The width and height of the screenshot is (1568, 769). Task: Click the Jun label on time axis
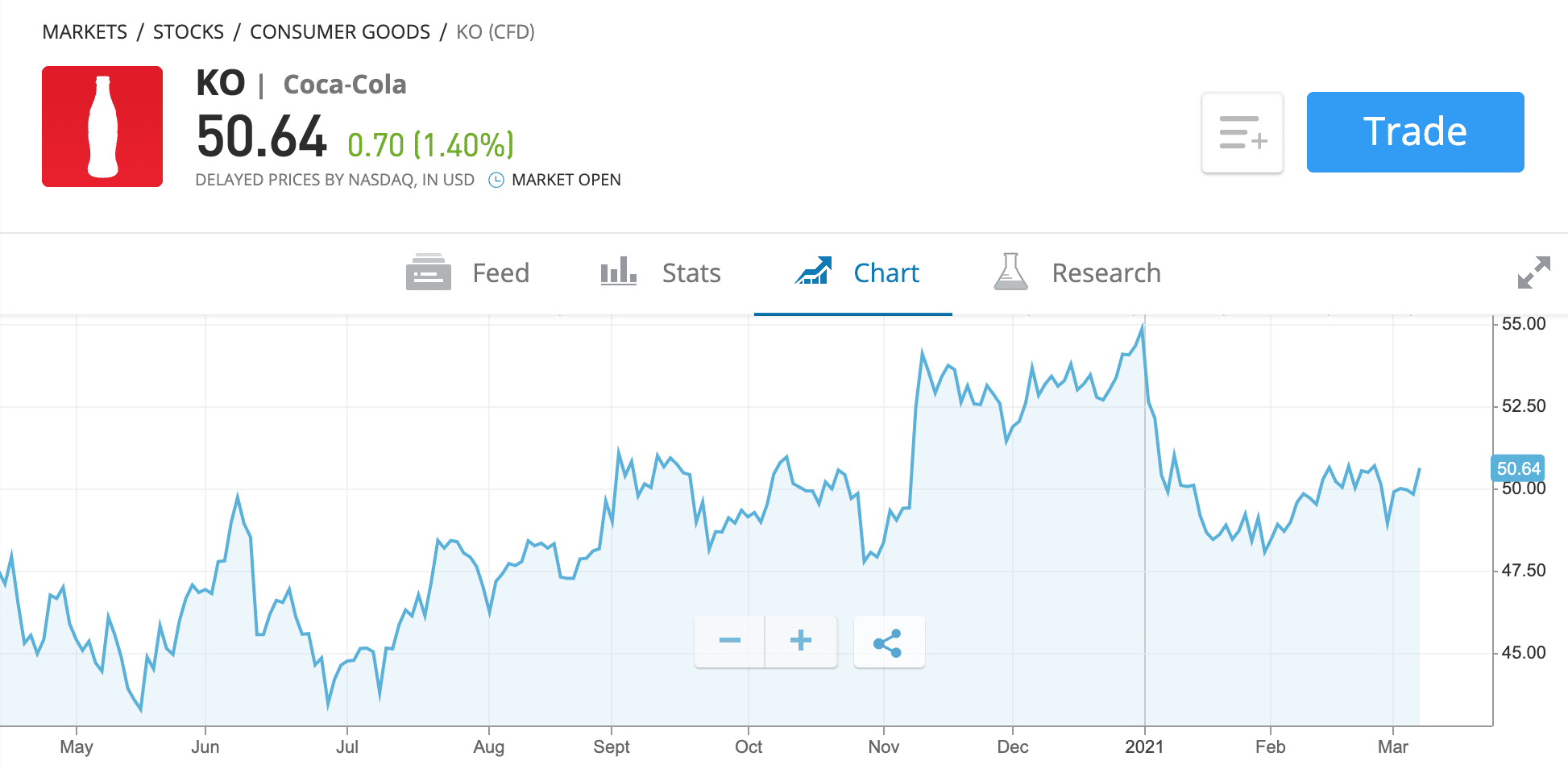click(x=205, y=746)
